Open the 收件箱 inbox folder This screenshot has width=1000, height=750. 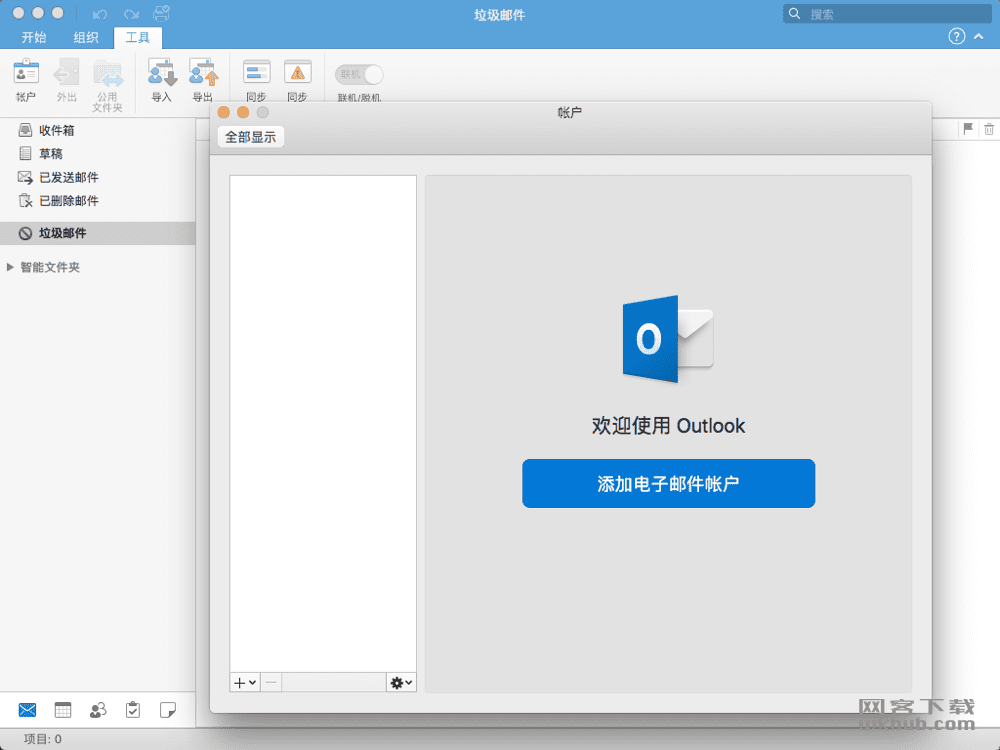(98, 130)
